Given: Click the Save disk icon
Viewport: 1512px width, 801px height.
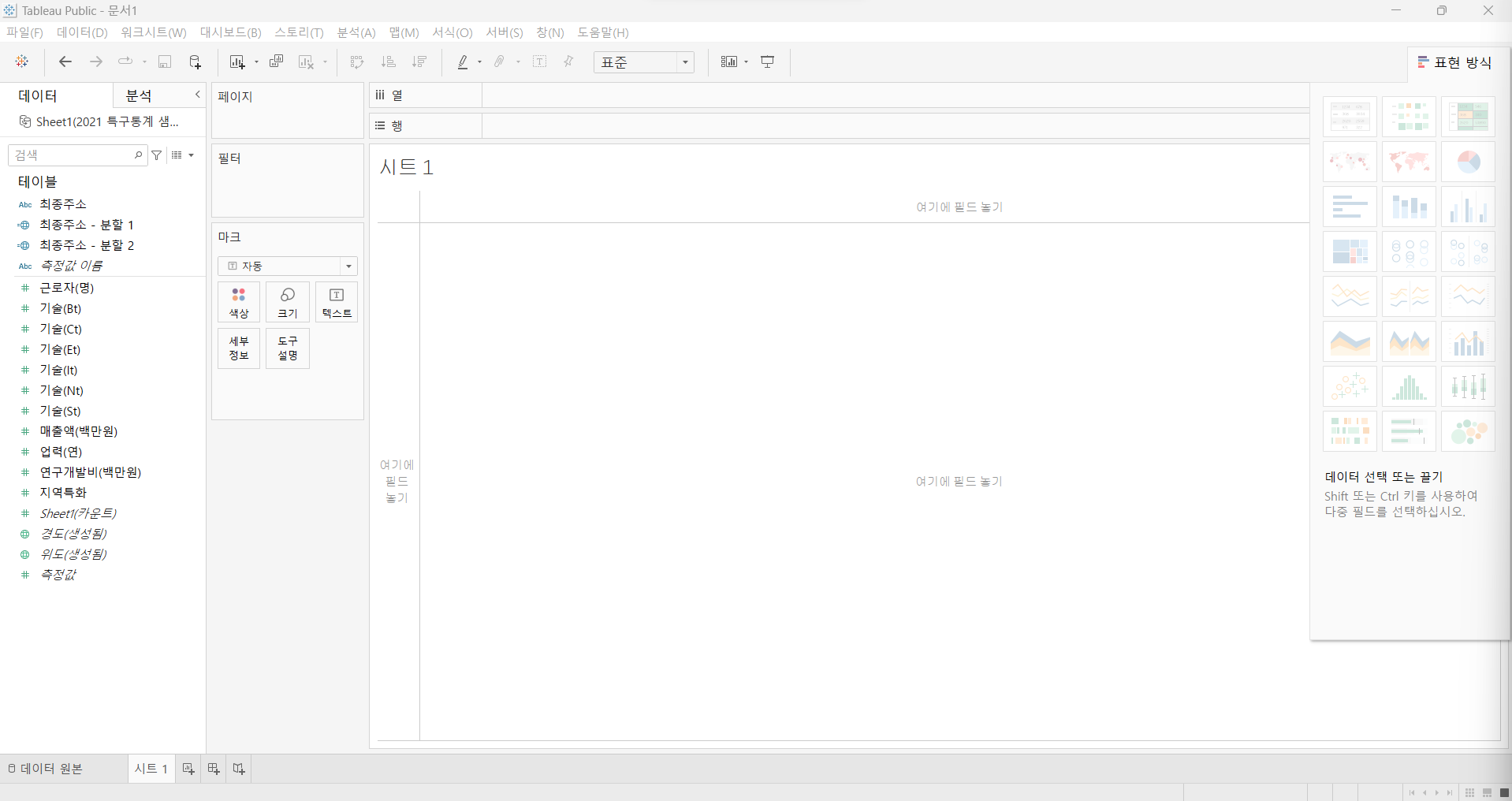Looking at the screenshot, I should [x=165, y=61].
